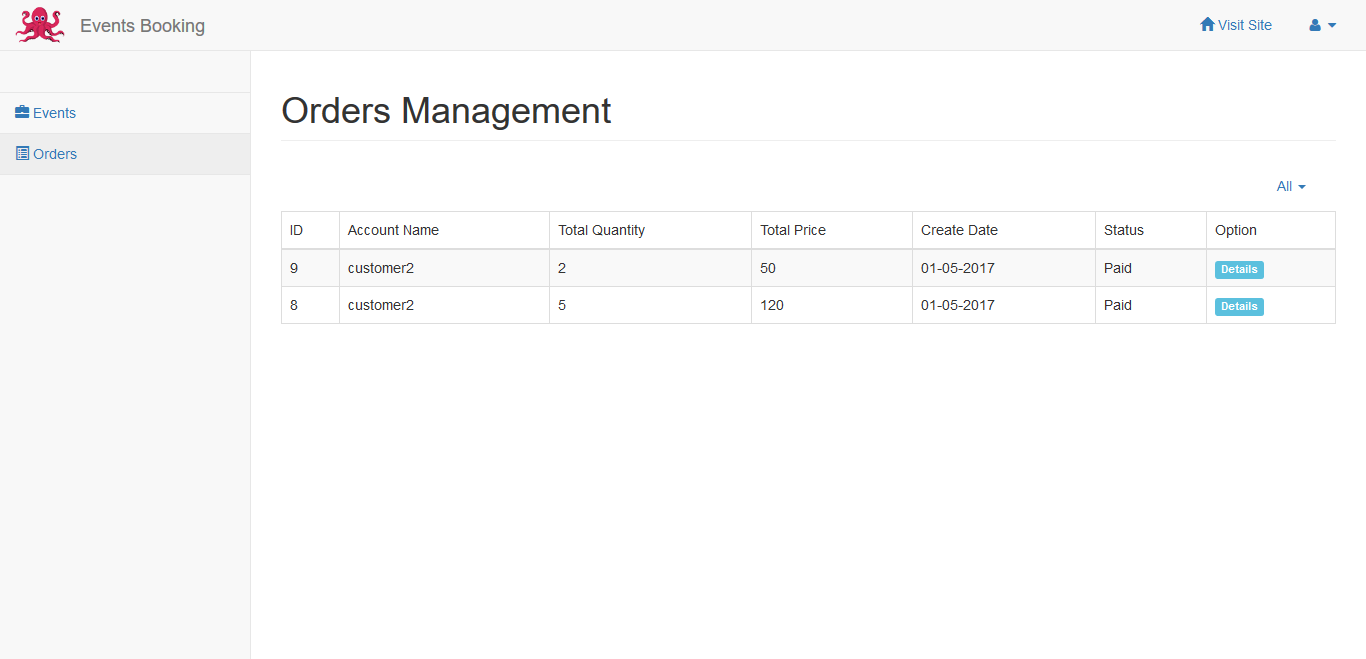Viewport: 1366px width, 659px height.
Task: Follow the Visit Site link
Action: click(1245, 25)
